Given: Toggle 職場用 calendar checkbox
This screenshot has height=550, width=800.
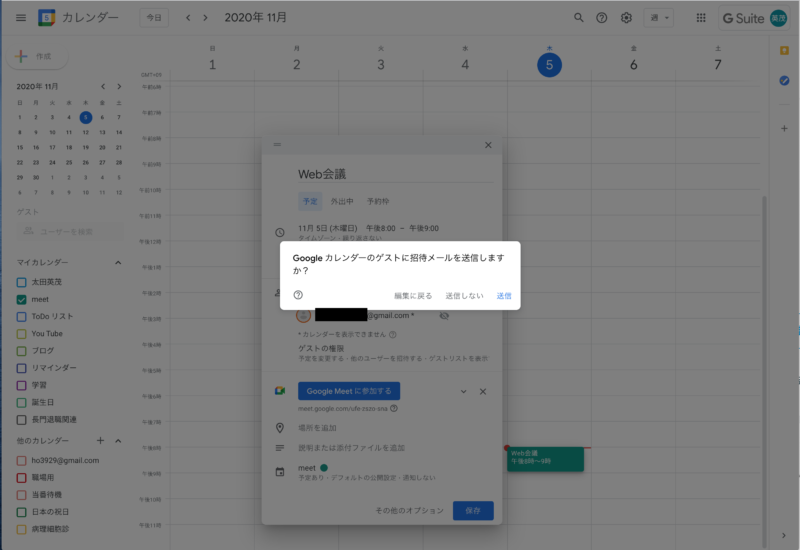Looking at the screenshot, I should pyautogui.click(x=21, y=478).
